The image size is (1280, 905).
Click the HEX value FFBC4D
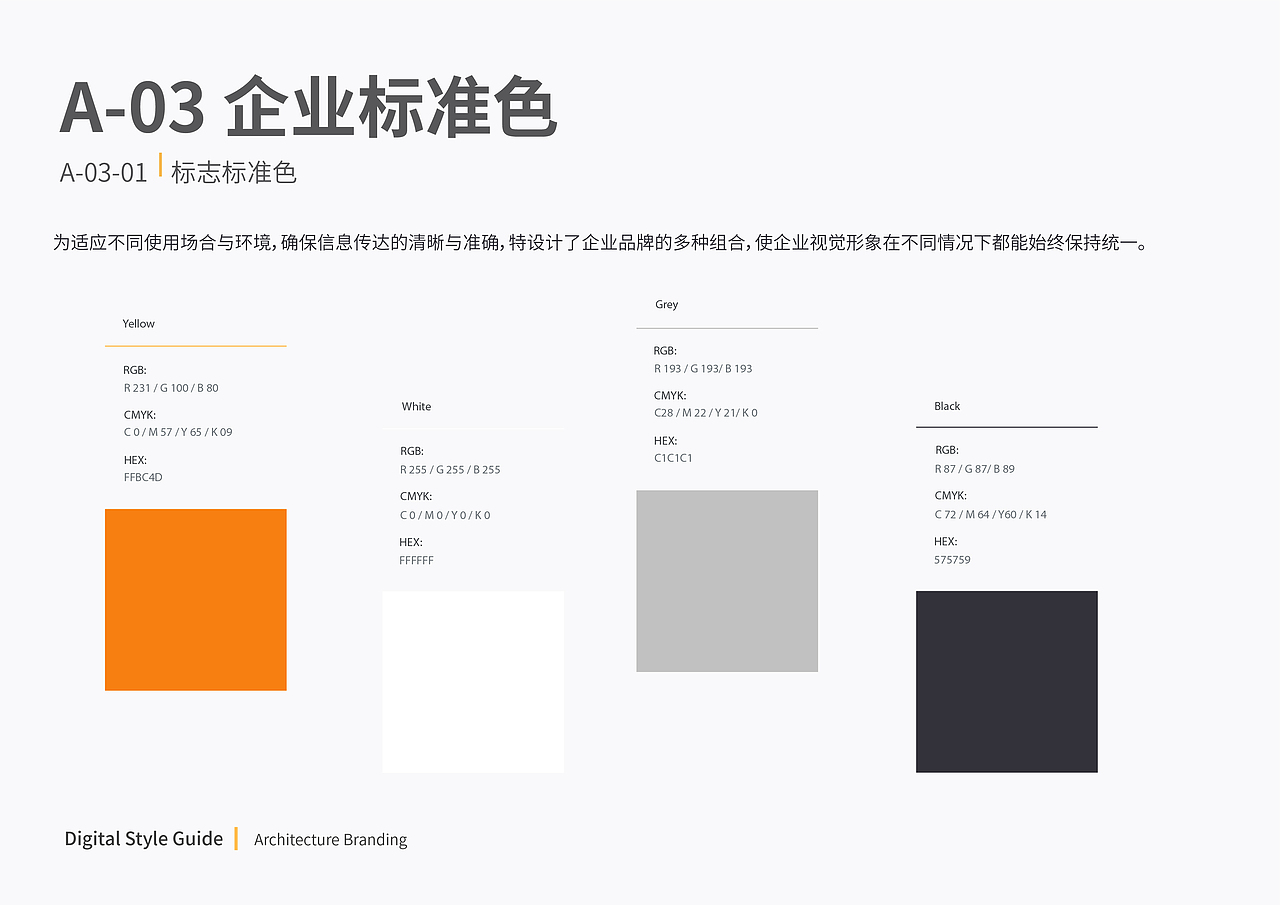[x=143, y=477]
